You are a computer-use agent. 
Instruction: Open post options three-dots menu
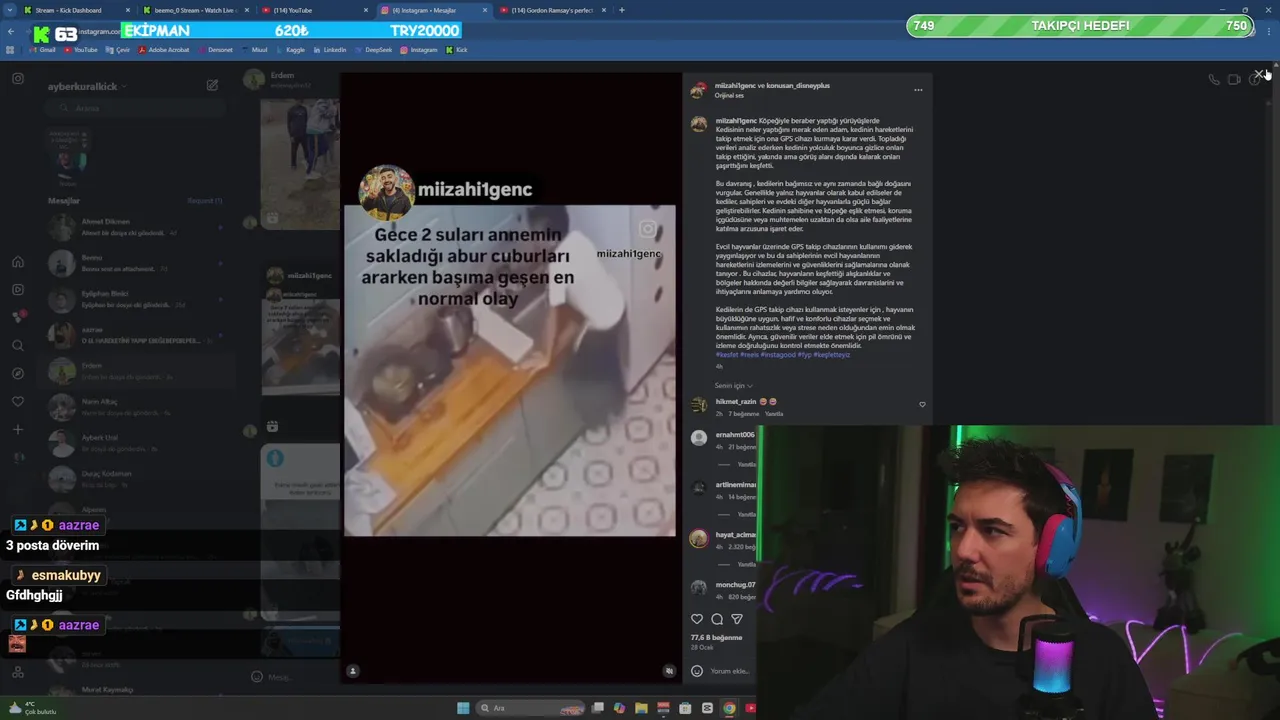(918, 90)
